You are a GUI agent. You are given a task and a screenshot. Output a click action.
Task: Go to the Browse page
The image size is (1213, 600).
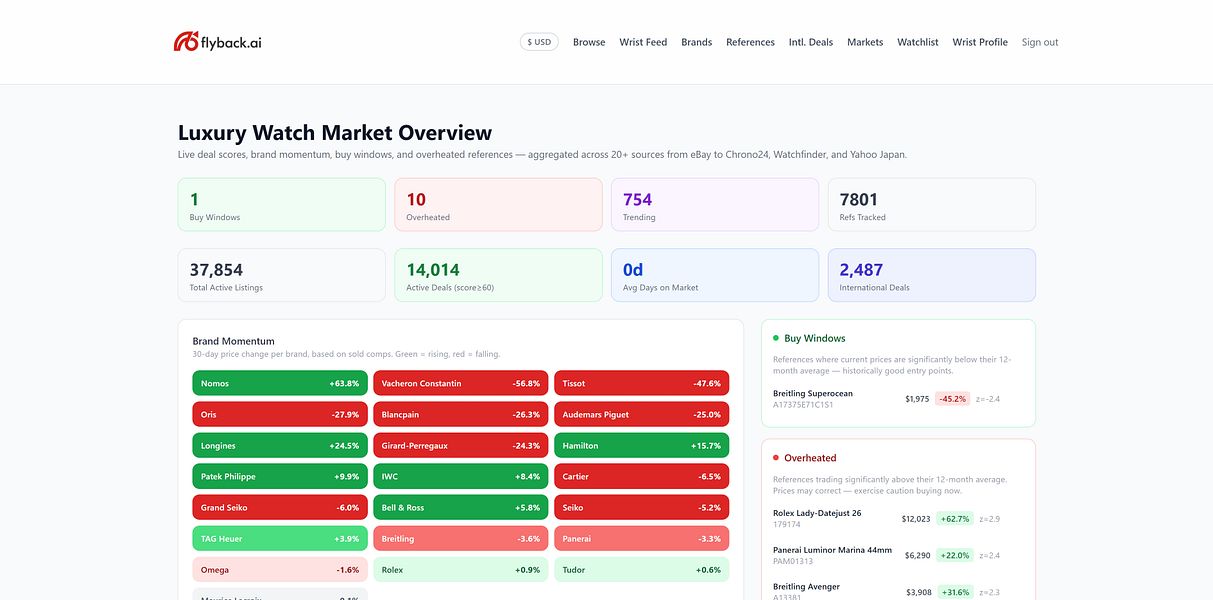(x=589, y=42)
